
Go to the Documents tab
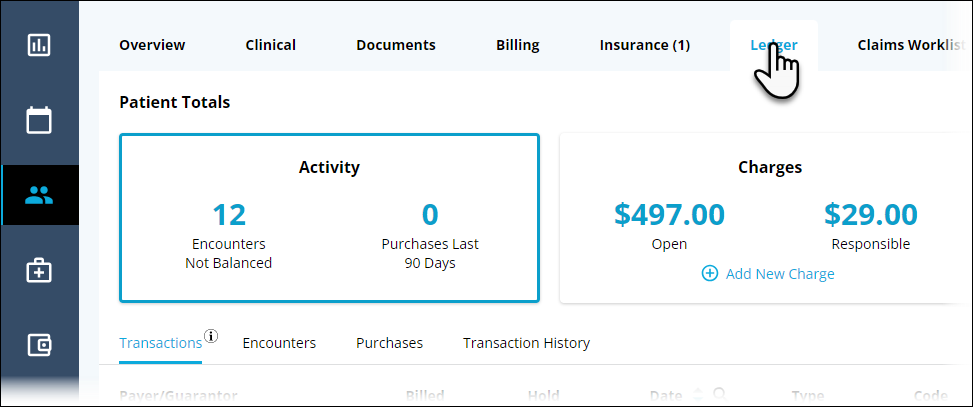(395, 45)
